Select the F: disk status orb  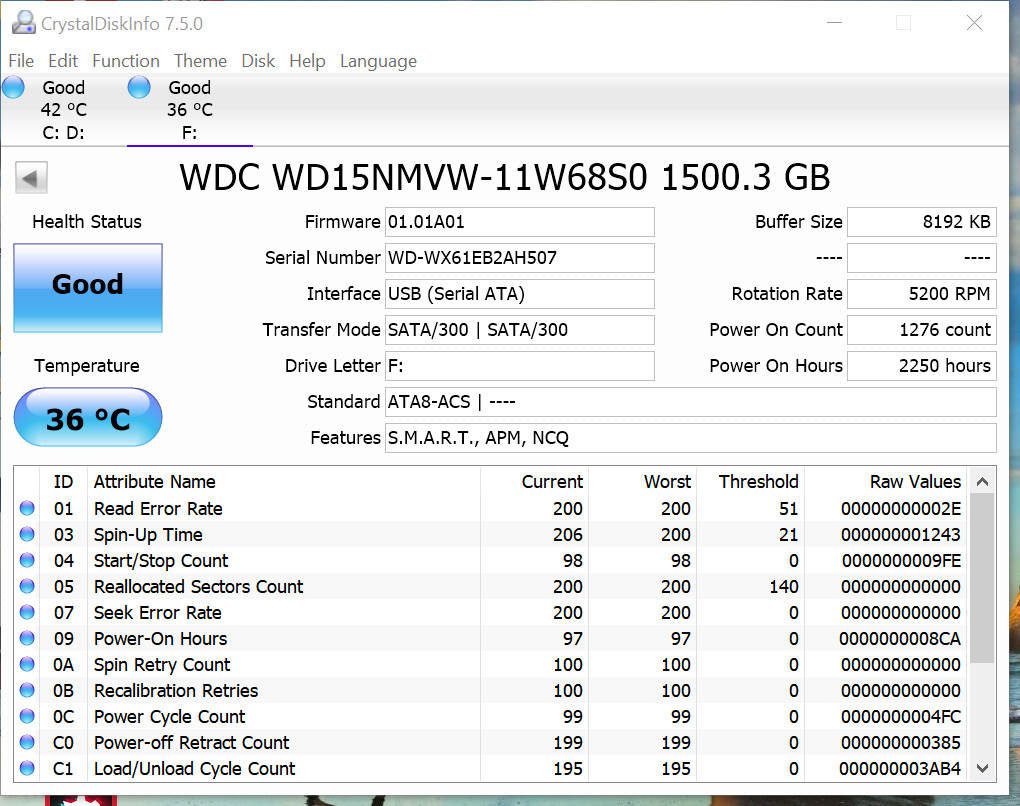pyautogui.click(x=139, y=88)
